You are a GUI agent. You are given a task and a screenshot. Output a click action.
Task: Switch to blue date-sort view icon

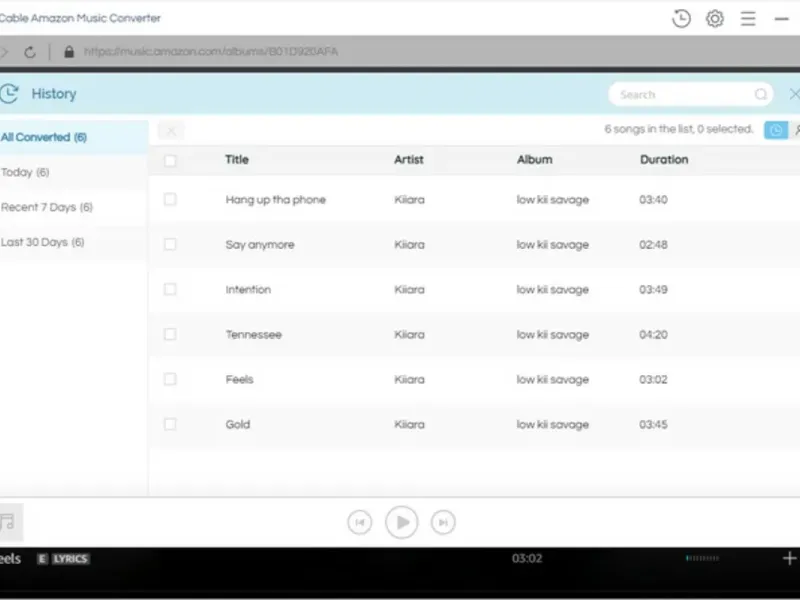776,130
